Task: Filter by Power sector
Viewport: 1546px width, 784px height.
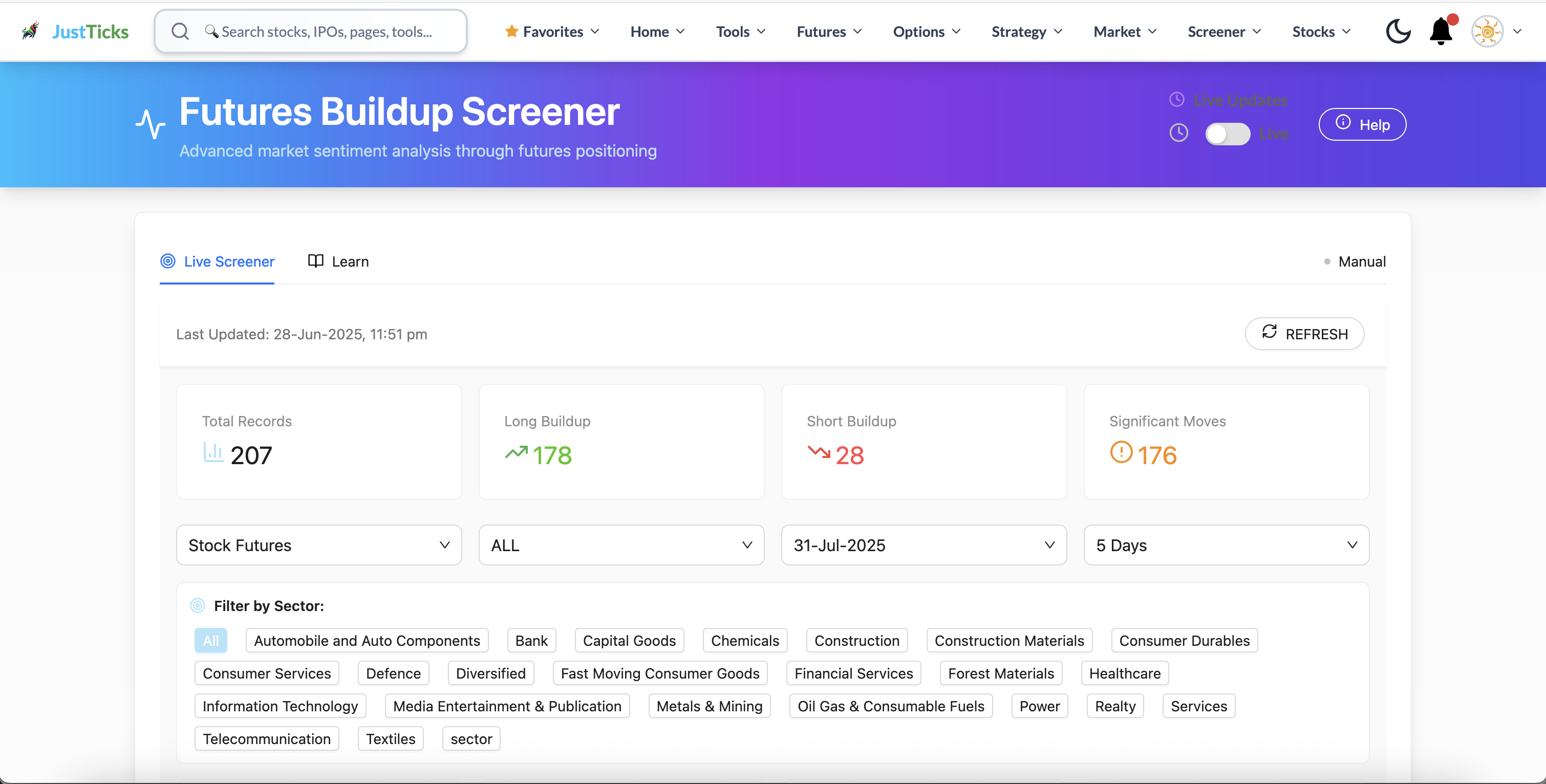Action: pyautogui.click(x=1040, y=706)
